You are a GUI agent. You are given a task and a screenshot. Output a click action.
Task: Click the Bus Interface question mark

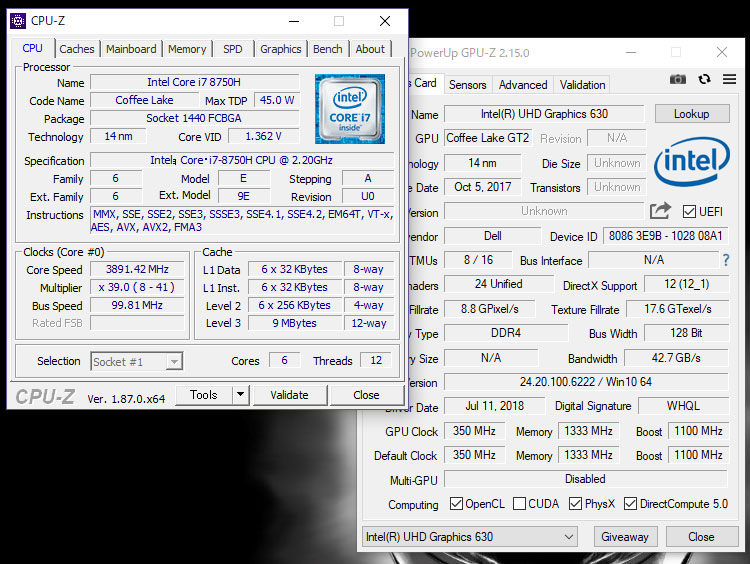coord(726,260)
